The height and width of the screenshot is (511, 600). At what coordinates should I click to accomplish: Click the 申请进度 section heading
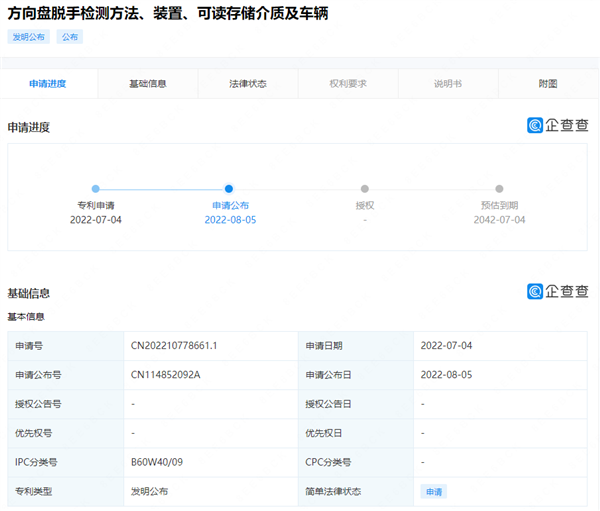(x=29, y=127)
